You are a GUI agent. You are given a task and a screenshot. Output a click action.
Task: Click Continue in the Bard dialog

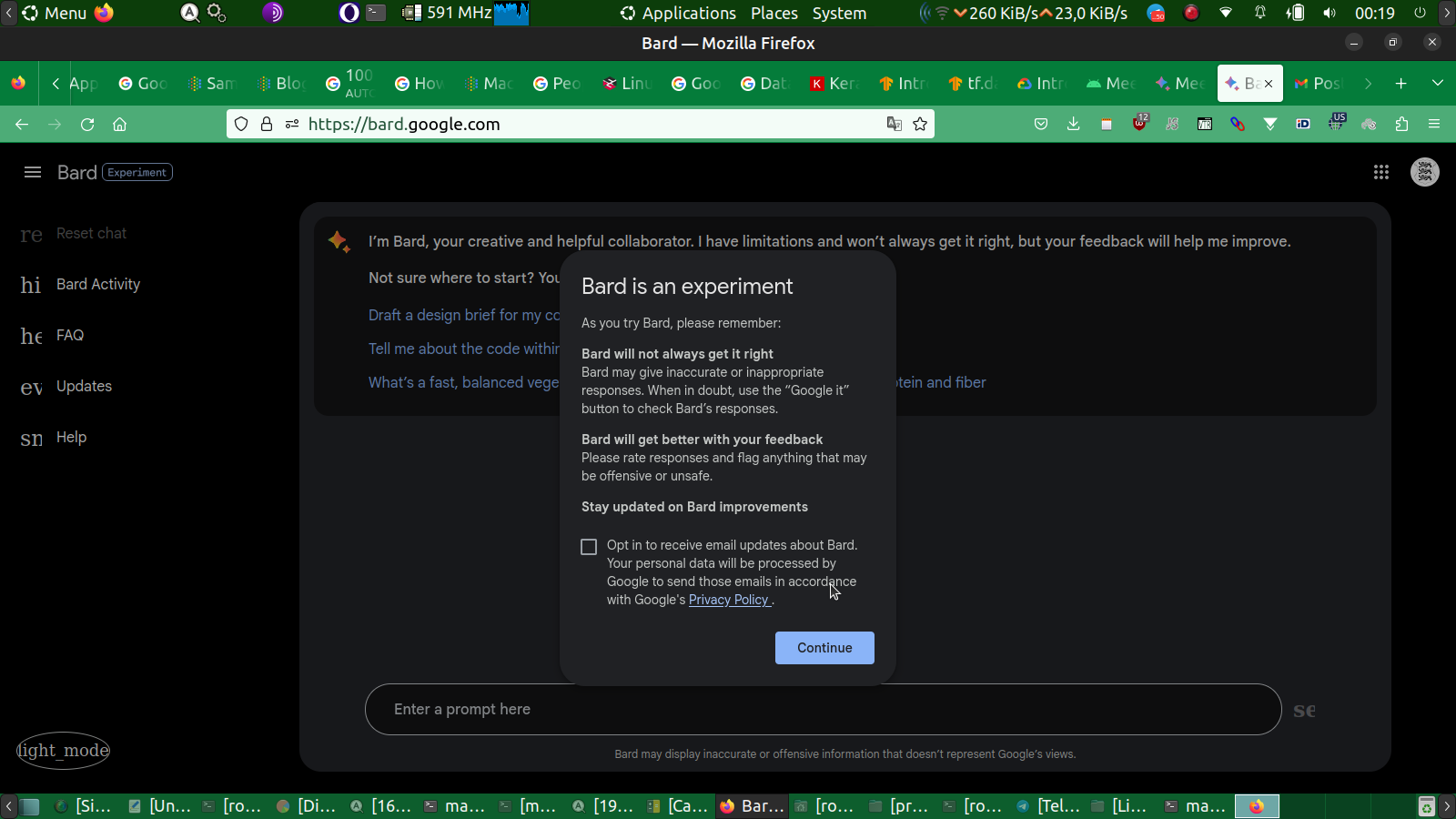tap(824, 648)
